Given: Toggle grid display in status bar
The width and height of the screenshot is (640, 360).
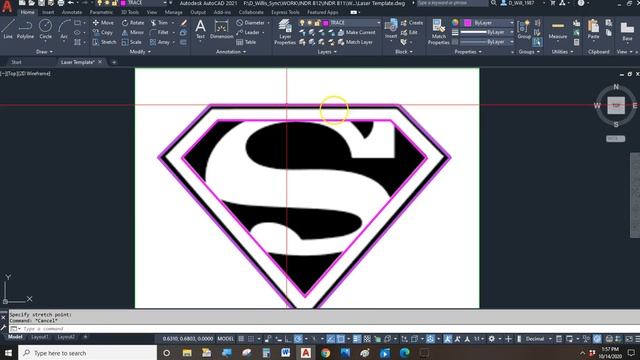Looking at the screenshot, I should pyautogui.click(x=241, y=339).
